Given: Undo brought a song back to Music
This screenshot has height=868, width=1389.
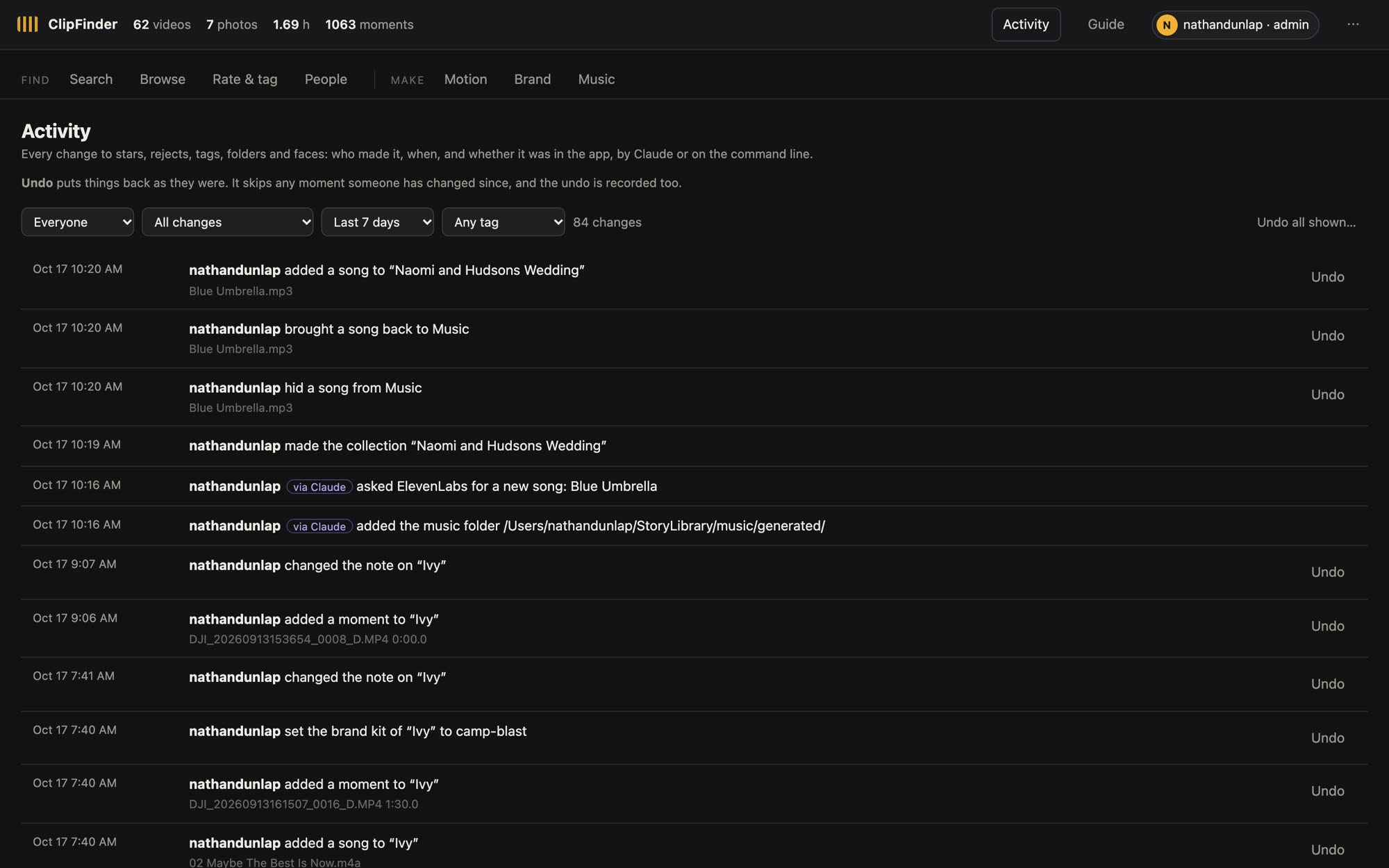Looking at the screenshot, I should [1327, 336].
